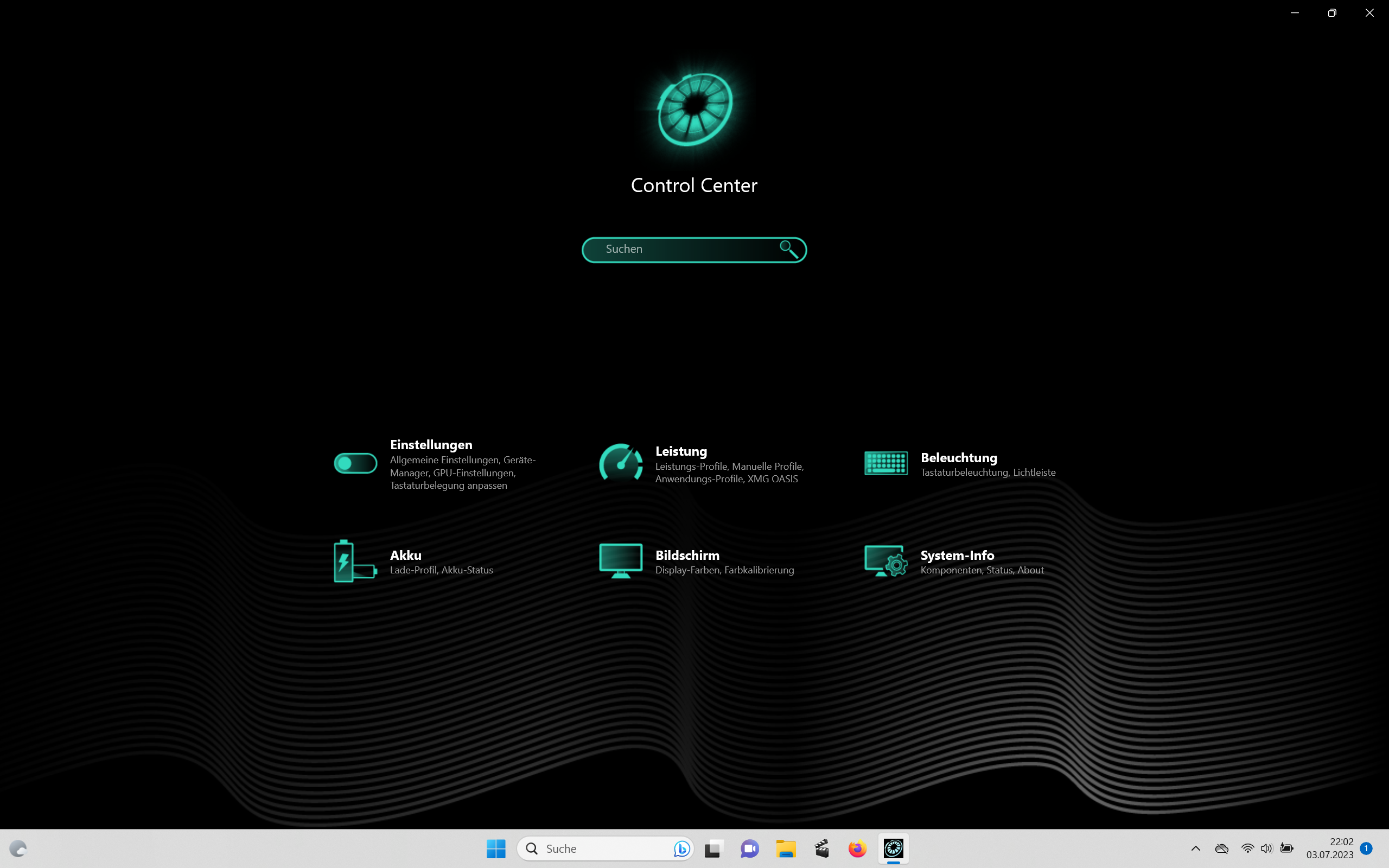Expand hidden system tray icons chevron
Image resolution: width=1389 pixels, height=868 pixels.
(1196, 848)
